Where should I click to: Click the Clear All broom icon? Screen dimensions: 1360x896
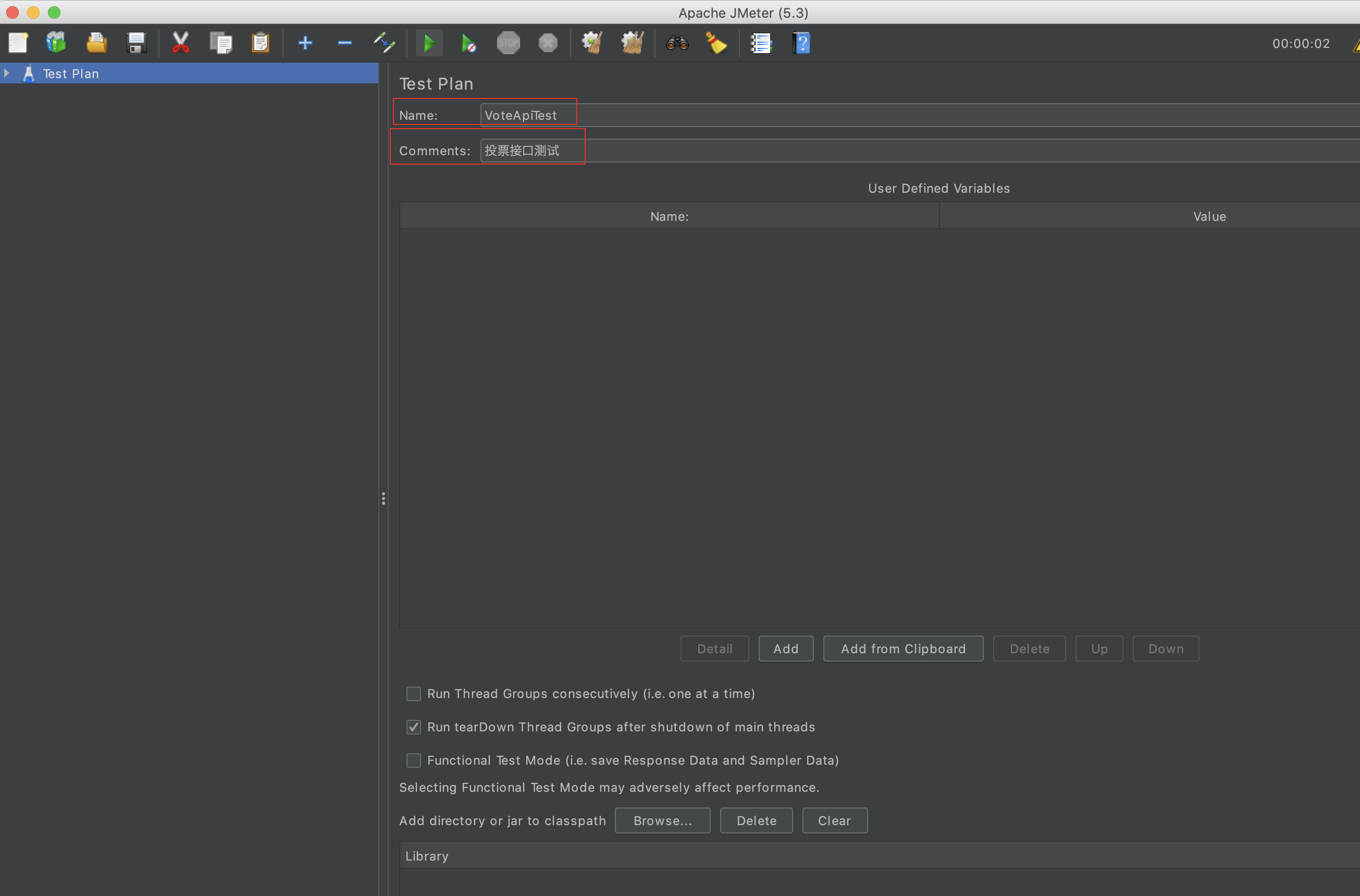point(633,43)
